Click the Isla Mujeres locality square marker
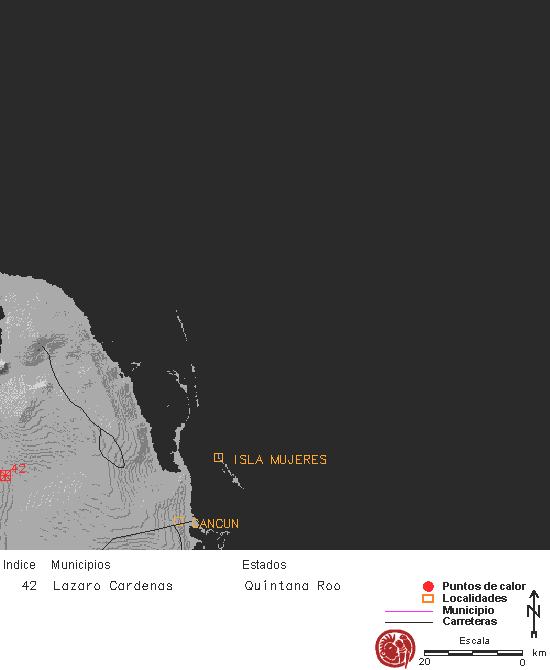The width and height of the screenshot is (550, 670). [218, 458]
